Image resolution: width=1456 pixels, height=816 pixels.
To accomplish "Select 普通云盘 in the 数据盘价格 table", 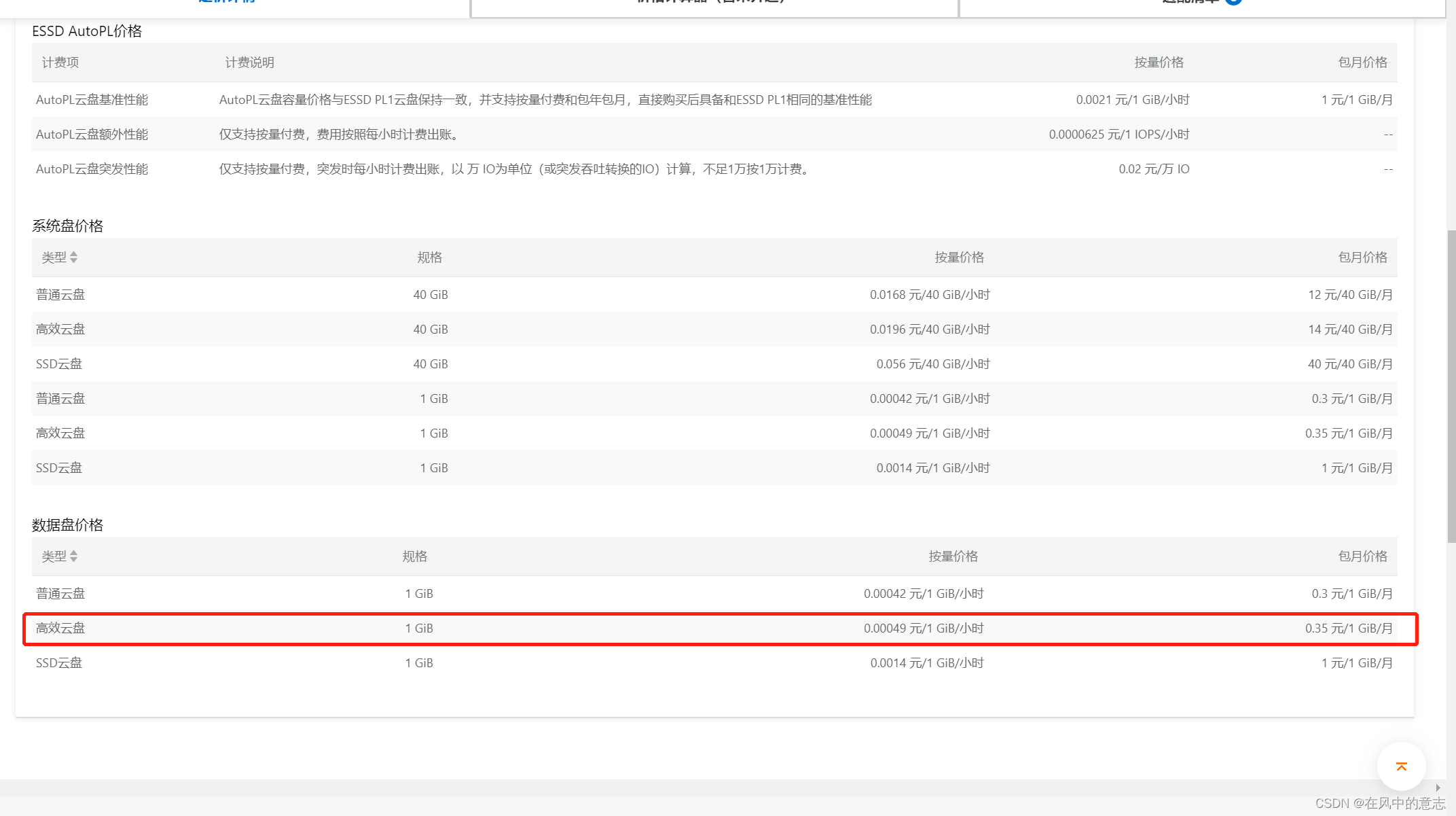I will coord(60,594).
